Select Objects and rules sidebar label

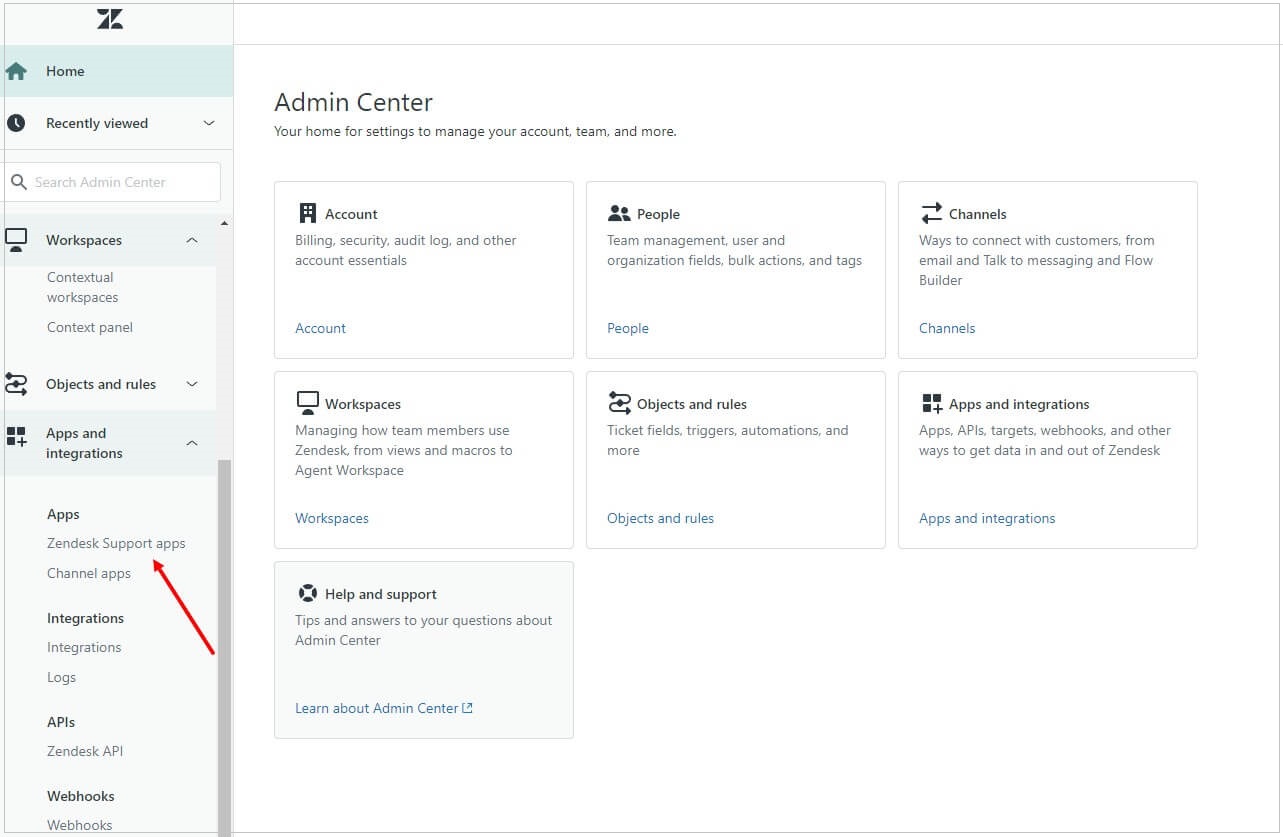click(x=101, y=384)
